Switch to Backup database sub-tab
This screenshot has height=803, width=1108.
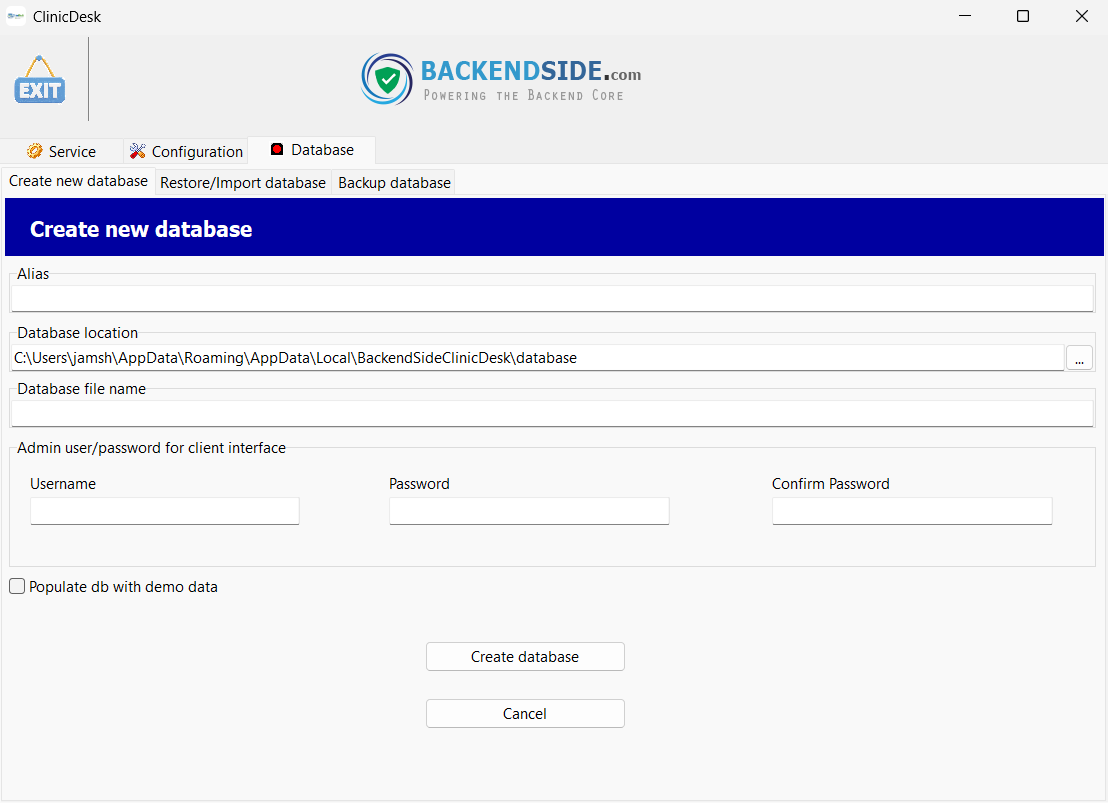tap(394, 182)
